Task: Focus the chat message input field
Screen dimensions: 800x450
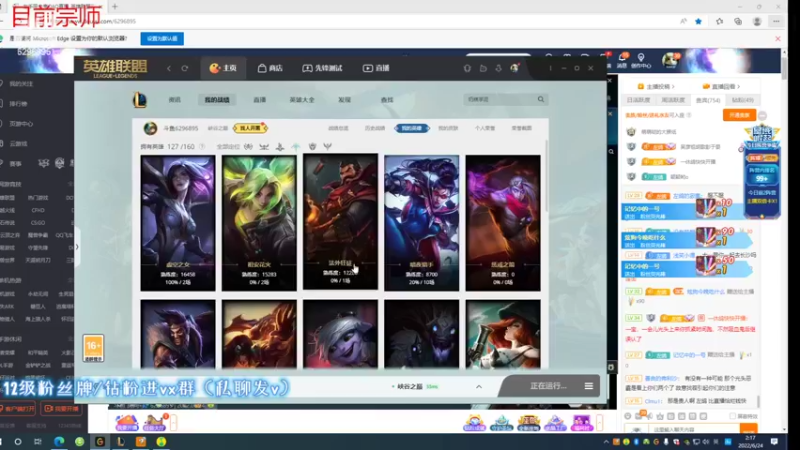Action: [694, 430]
